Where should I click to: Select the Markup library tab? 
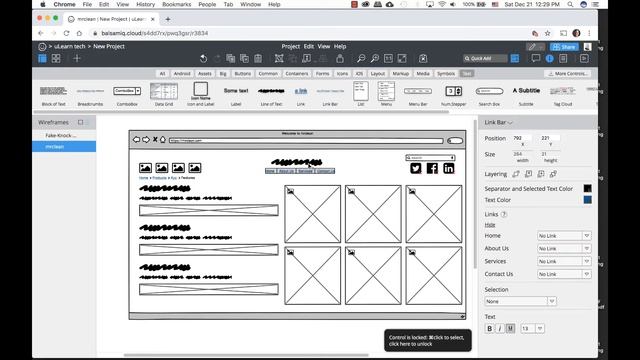click(x=400, y=73)
